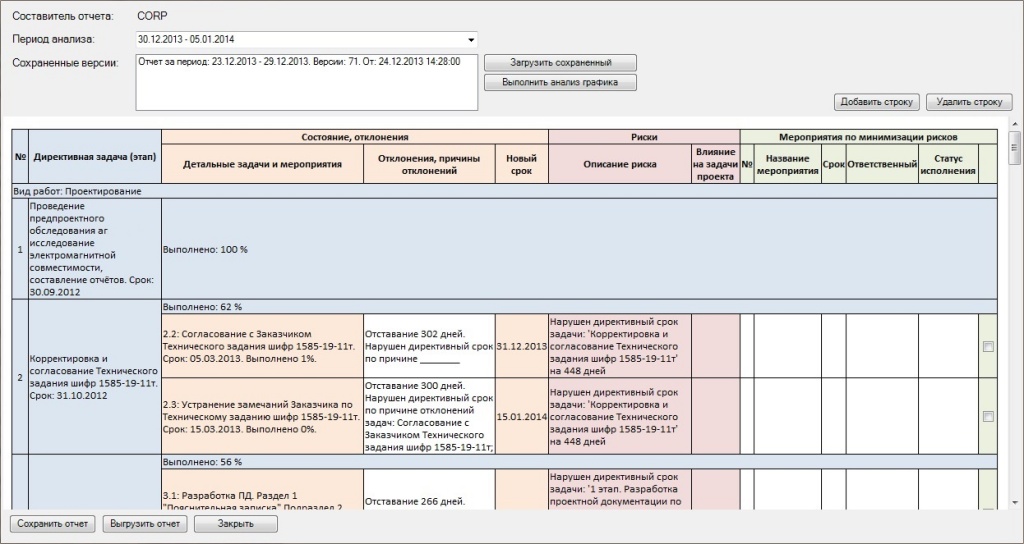Add a row with Добавить строку
This screenshot has width=1024, height=544.
(x=876, y=102)
